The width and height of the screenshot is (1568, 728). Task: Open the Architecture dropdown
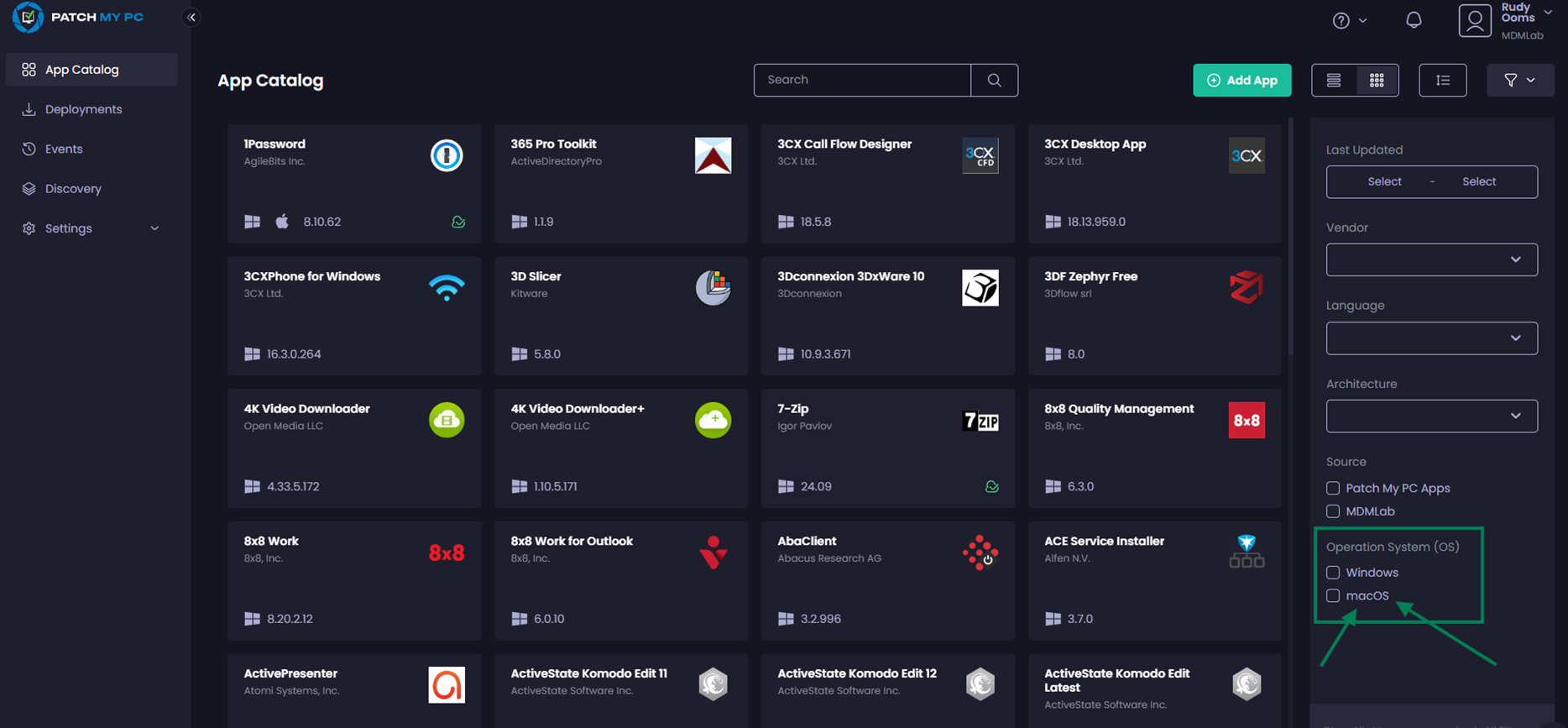1432,416
